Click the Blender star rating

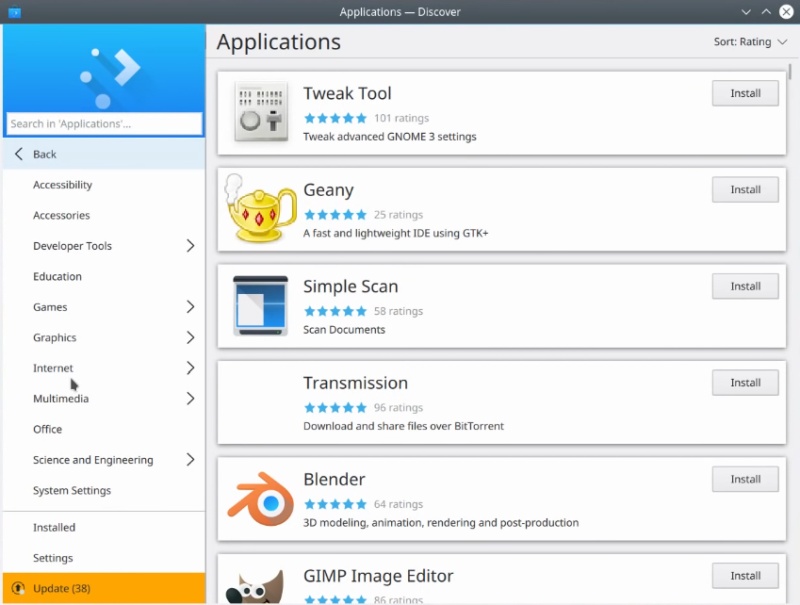[335, 504]
